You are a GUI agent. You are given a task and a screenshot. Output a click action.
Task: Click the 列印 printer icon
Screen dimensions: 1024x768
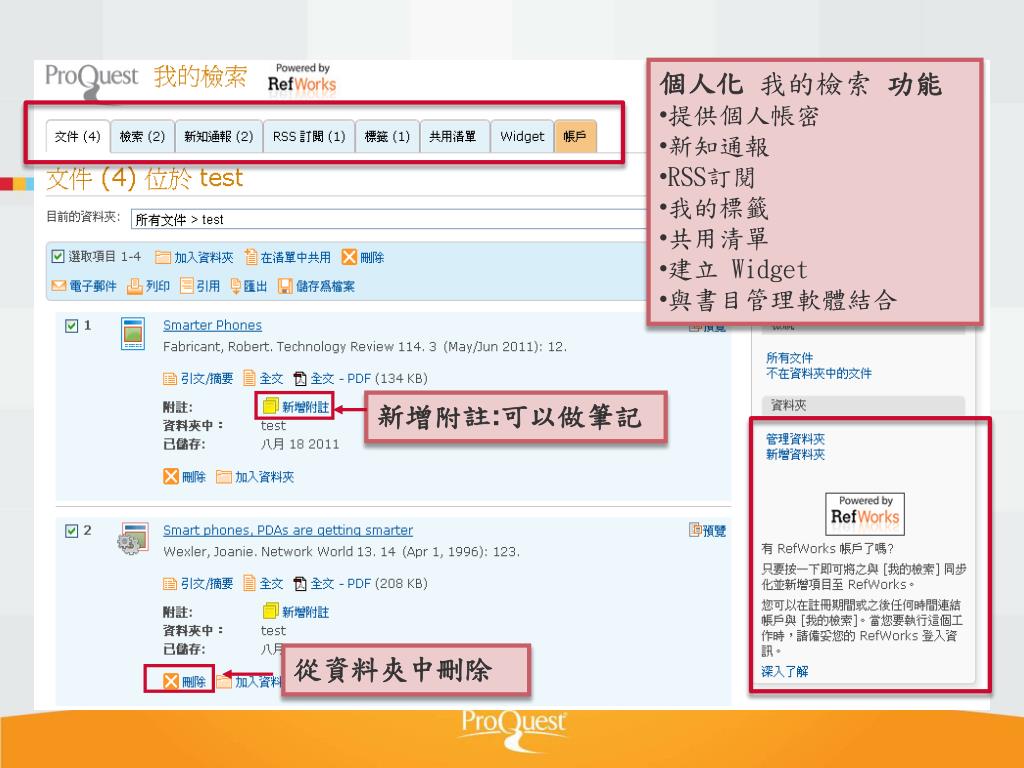135,286
